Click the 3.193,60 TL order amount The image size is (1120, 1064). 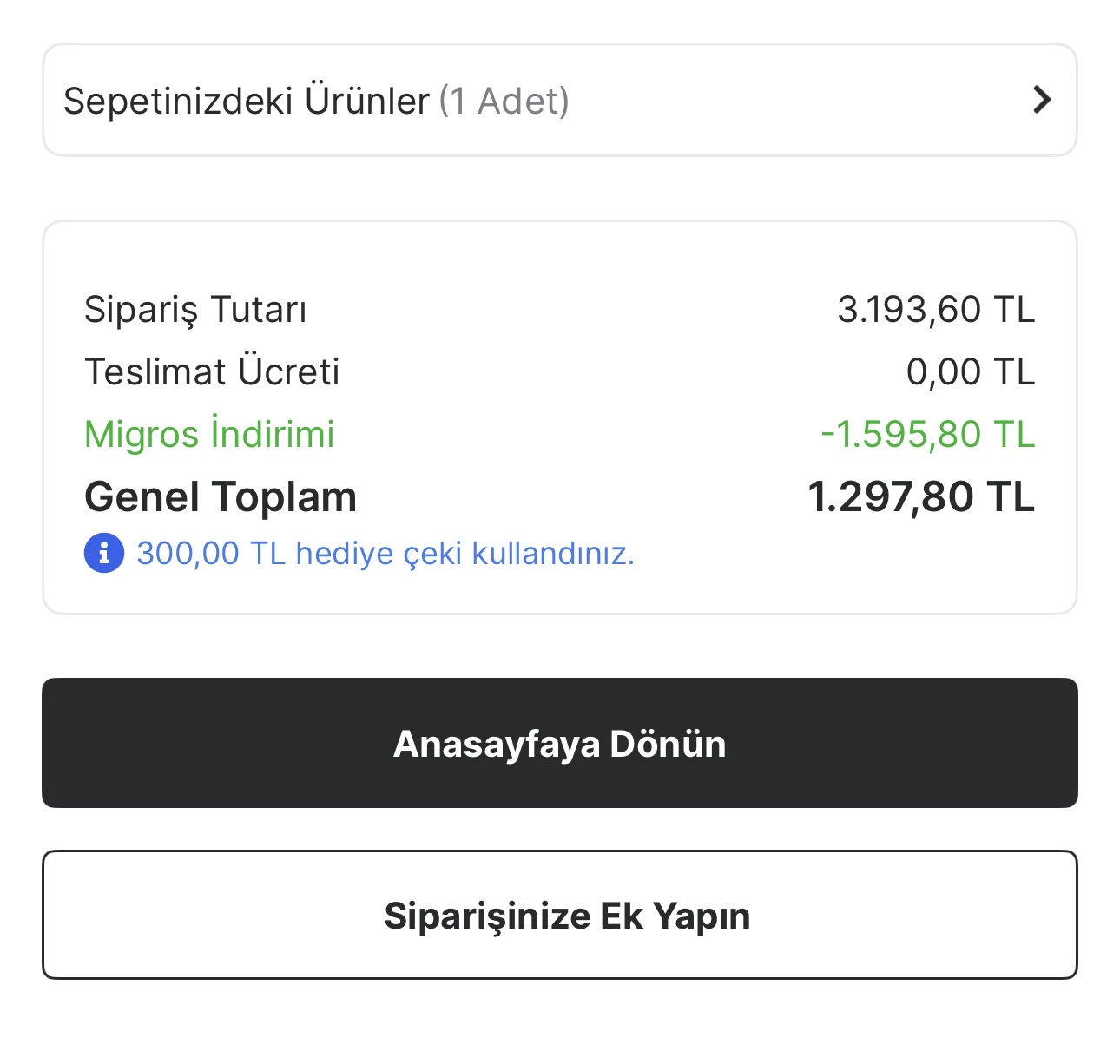click(x=936, y=310)
